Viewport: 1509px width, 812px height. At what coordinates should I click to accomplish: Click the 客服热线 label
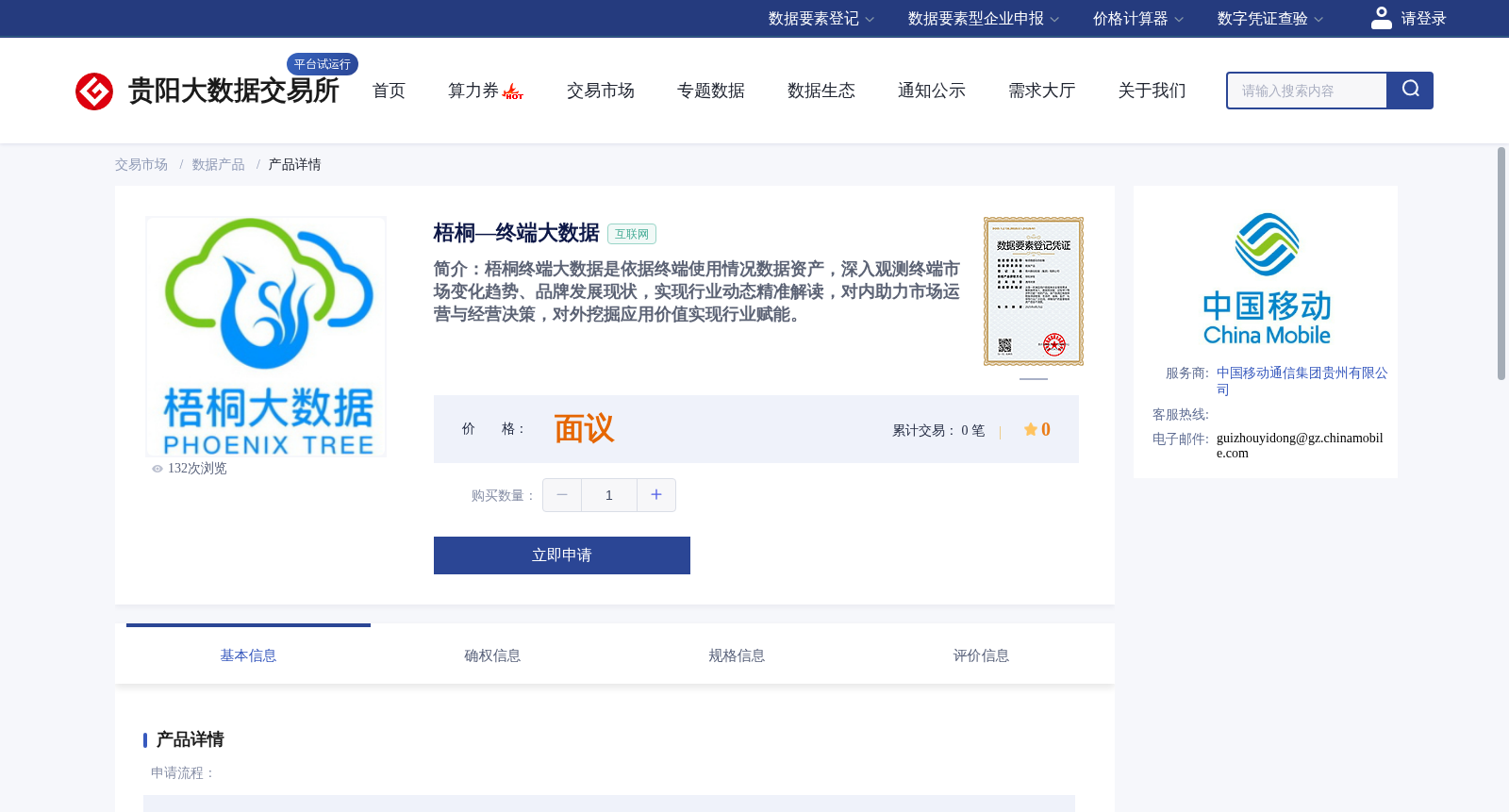click(x=1181, y=415)
